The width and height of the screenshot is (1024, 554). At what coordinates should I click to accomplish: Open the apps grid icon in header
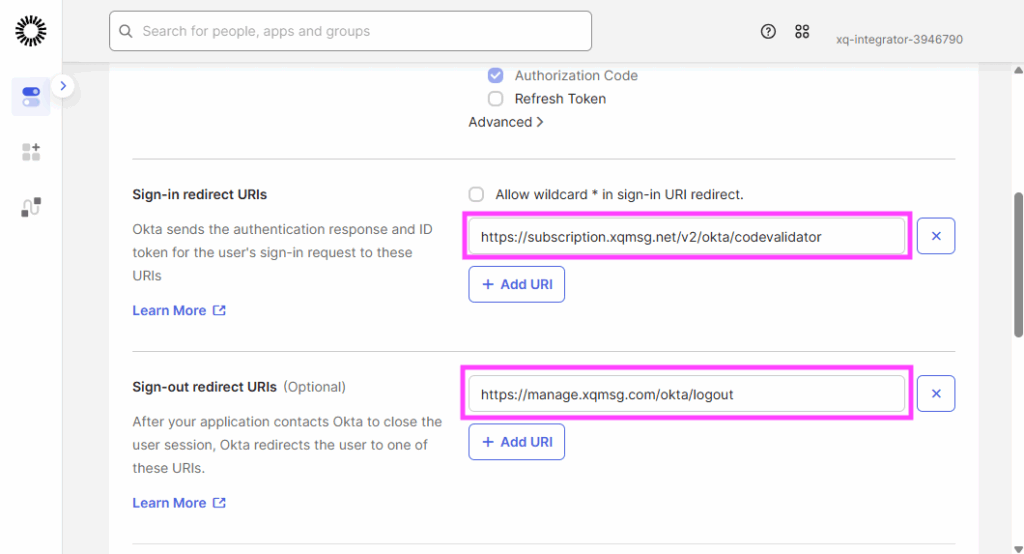pos(802,31)
